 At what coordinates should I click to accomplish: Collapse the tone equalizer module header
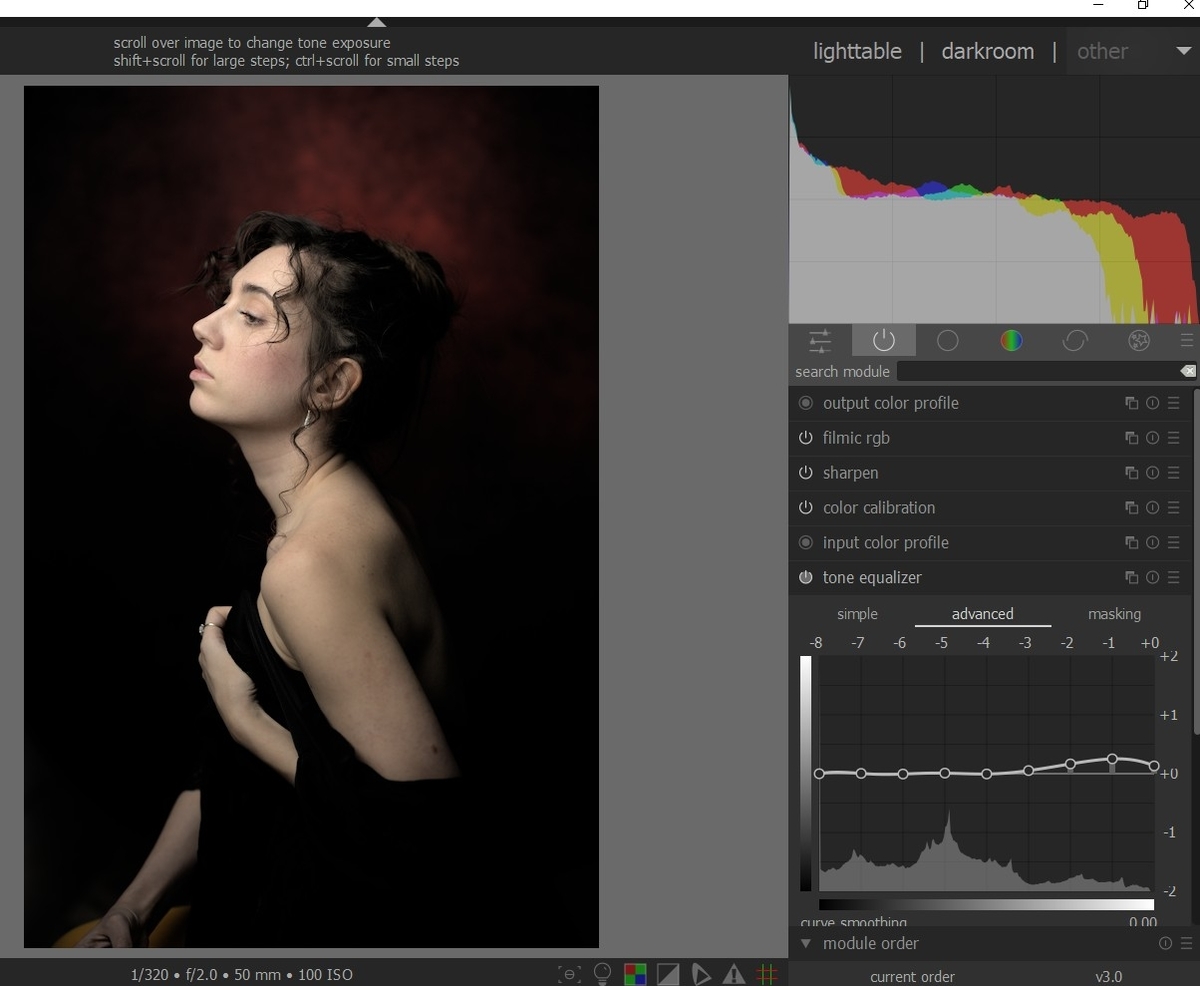pyautogui.click(x=872, y=578)
